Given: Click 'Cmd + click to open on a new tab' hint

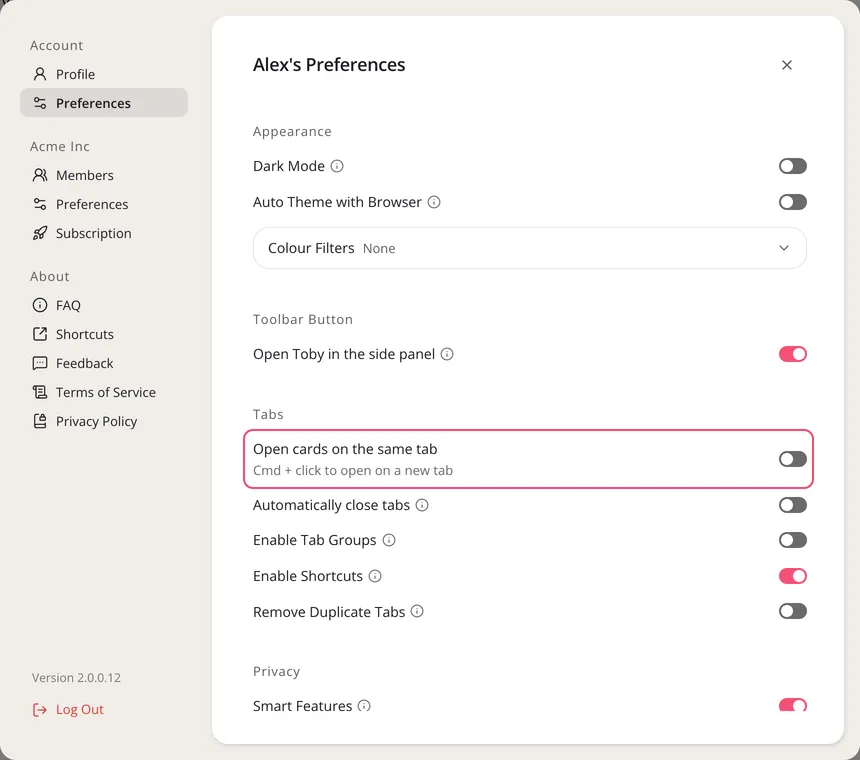Looking at the screenshot, I should [x=353, y=470].
